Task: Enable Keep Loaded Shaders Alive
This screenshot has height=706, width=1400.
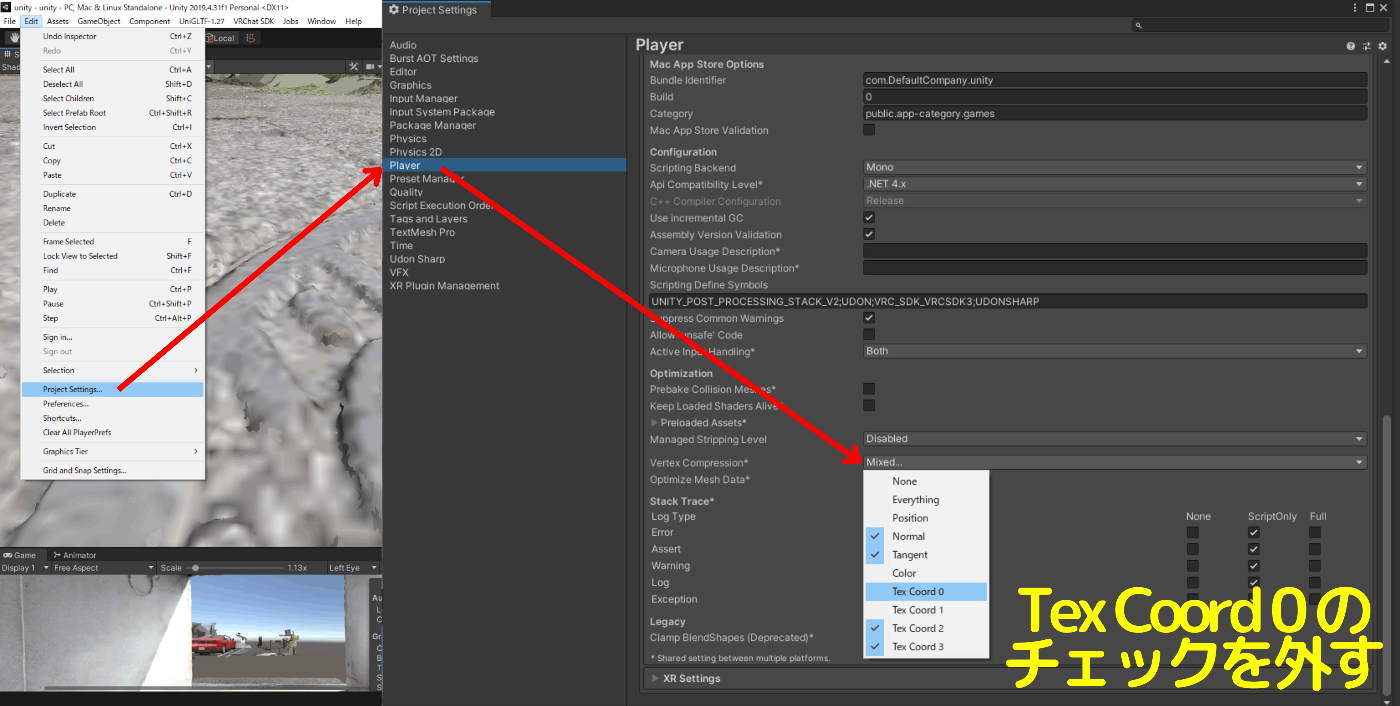Action: click(869, 405)
